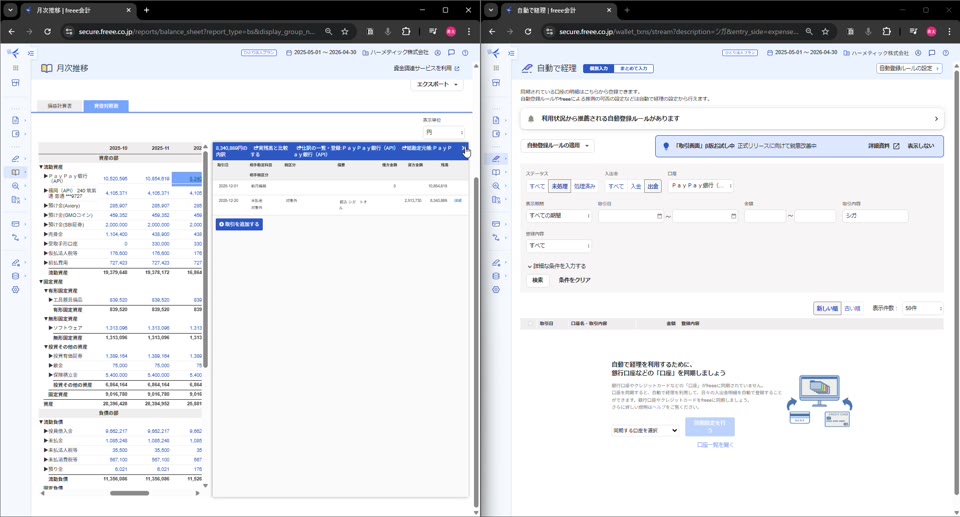Click the gear settings icon in right sidebar
This screenshot has height=517, width=960.
coord(496,290)
